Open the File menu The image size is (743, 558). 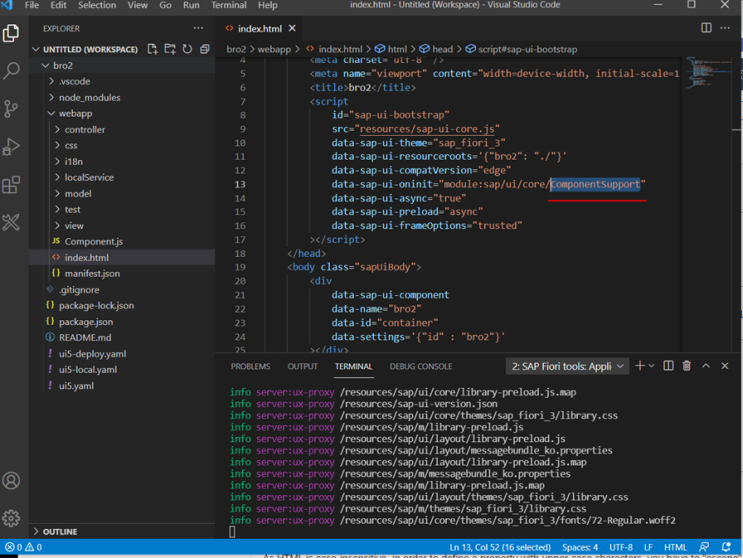tap(32, 5)
